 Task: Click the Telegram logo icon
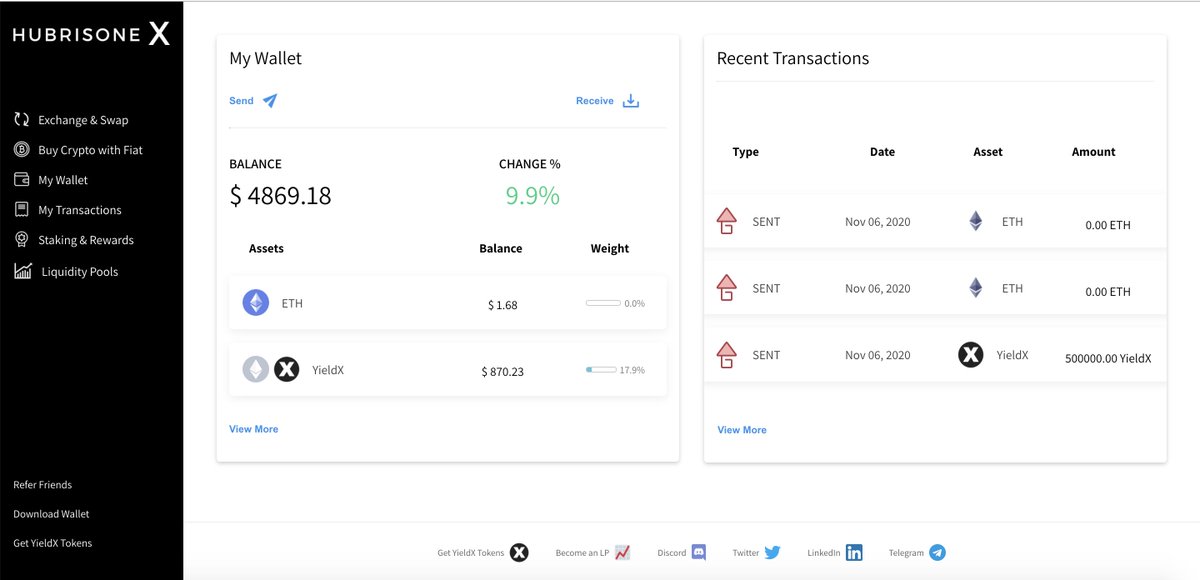click(937, 552)
